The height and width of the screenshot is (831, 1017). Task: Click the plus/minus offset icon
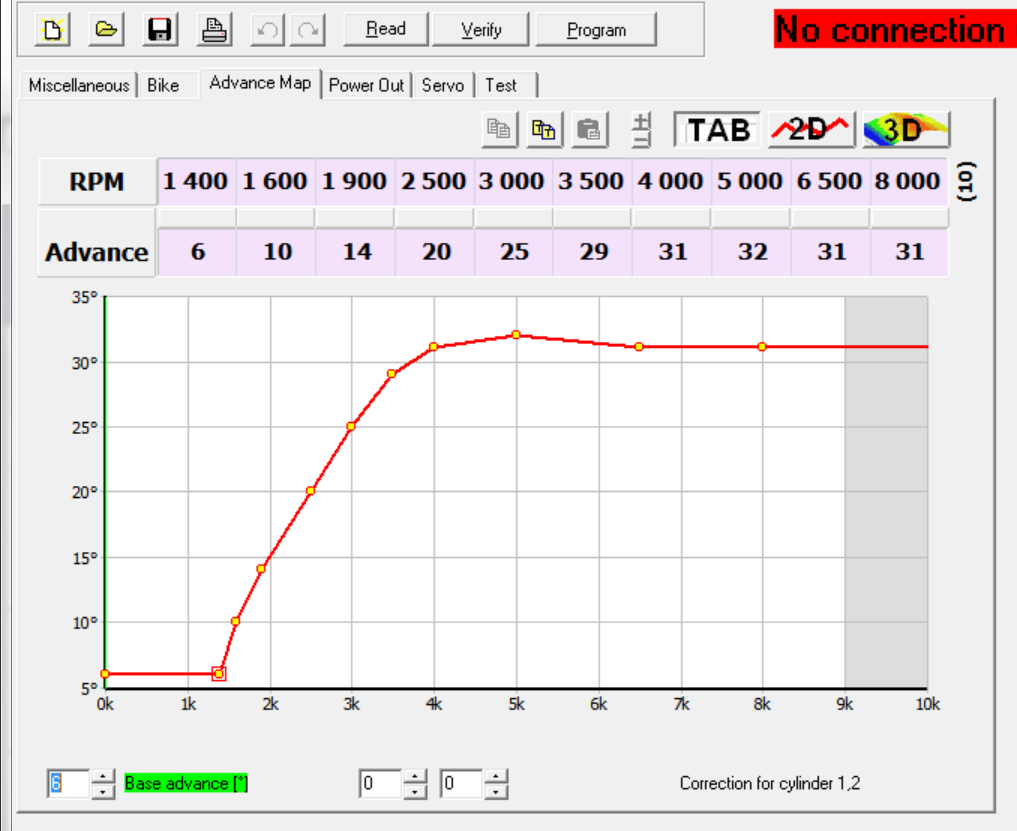[641, 129]
